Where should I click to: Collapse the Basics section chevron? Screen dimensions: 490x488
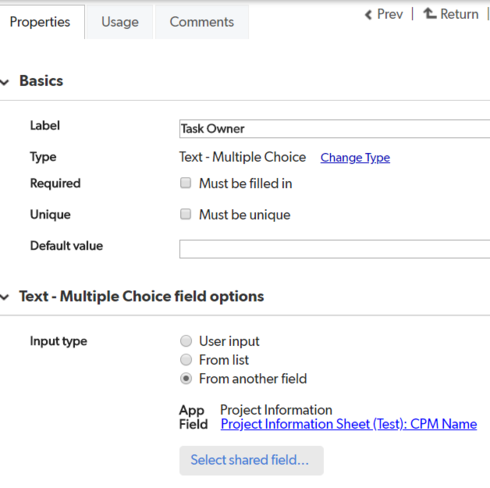pyautogui.click(x=5, y=82)
